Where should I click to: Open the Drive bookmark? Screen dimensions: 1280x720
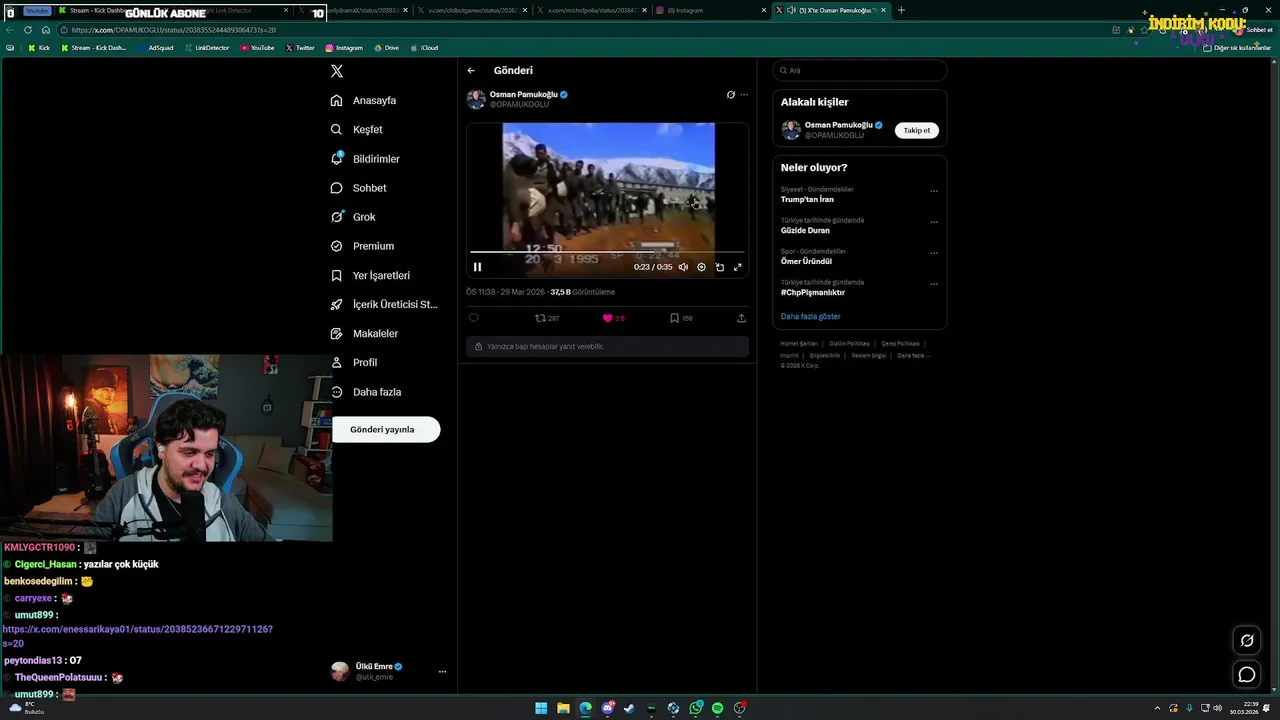[x=386, y=48]
